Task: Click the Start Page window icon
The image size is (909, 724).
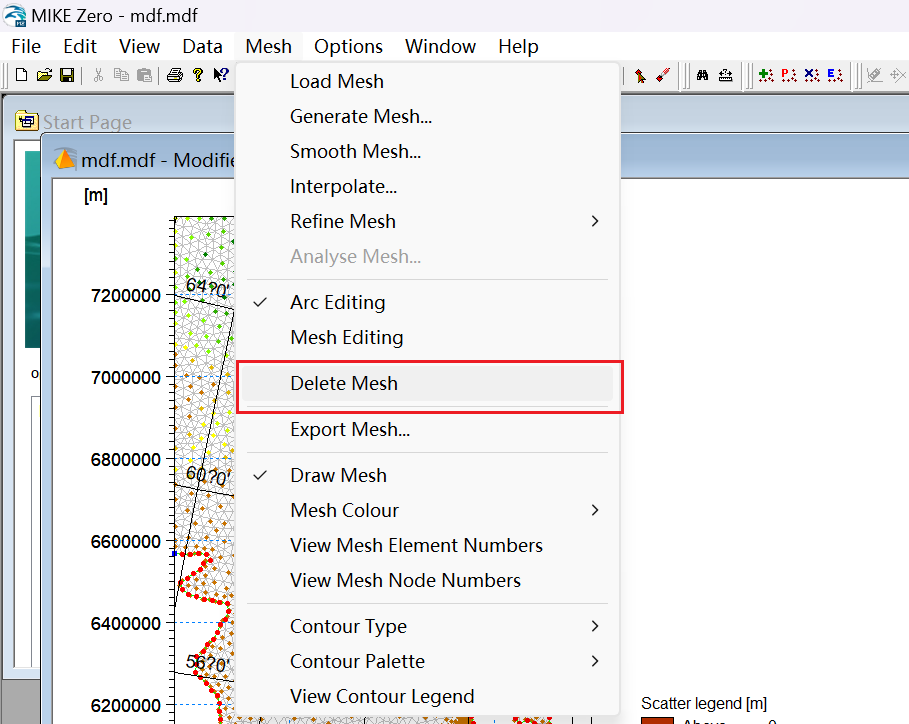Action: (27, 121)
